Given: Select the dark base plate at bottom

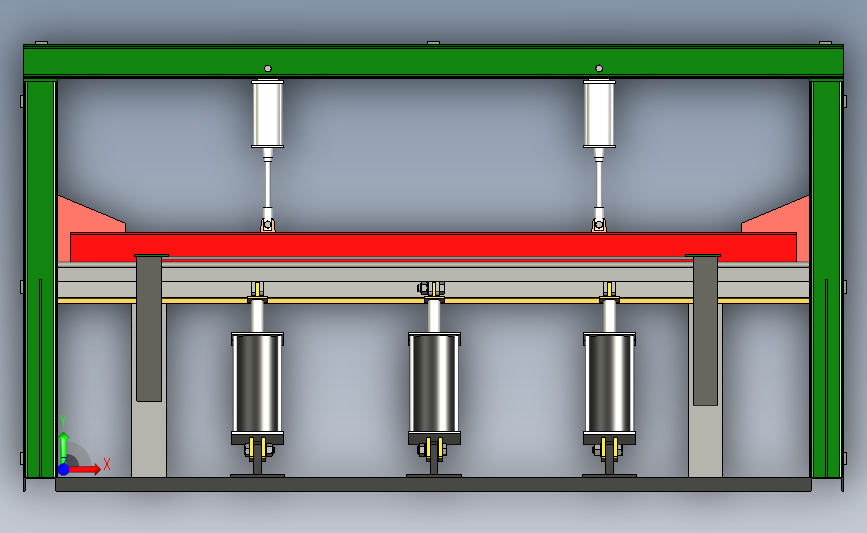Looking at the screenshot, I should point(434,484).
